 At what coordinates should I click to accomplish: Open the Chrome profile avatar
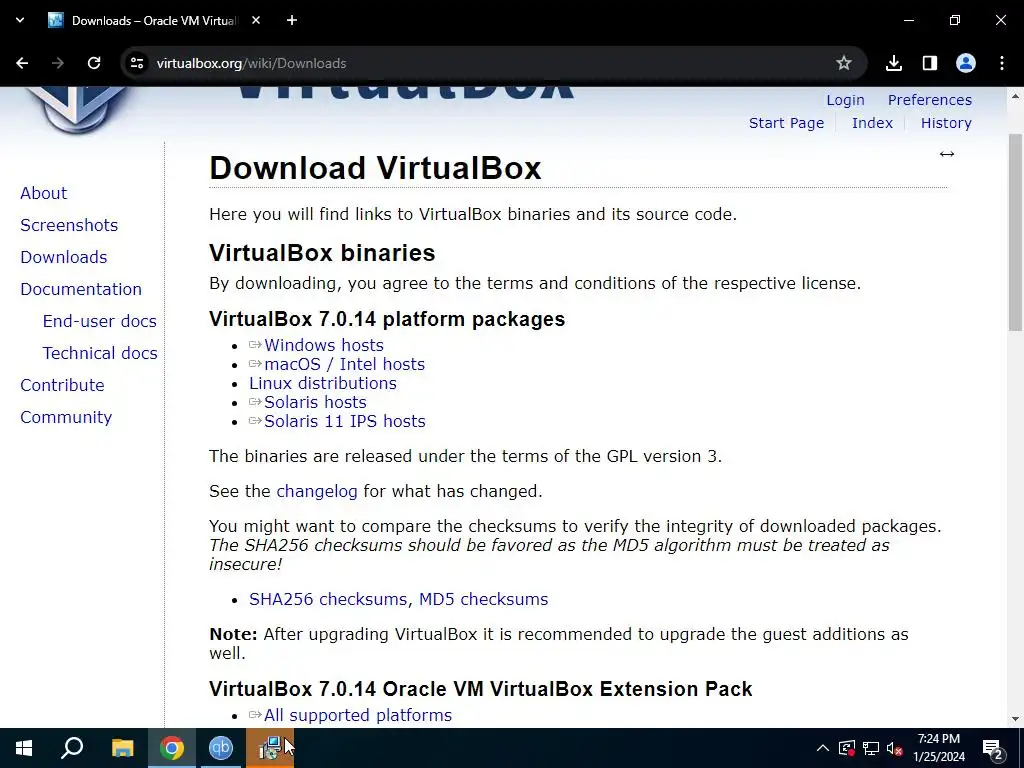[966, 63]
